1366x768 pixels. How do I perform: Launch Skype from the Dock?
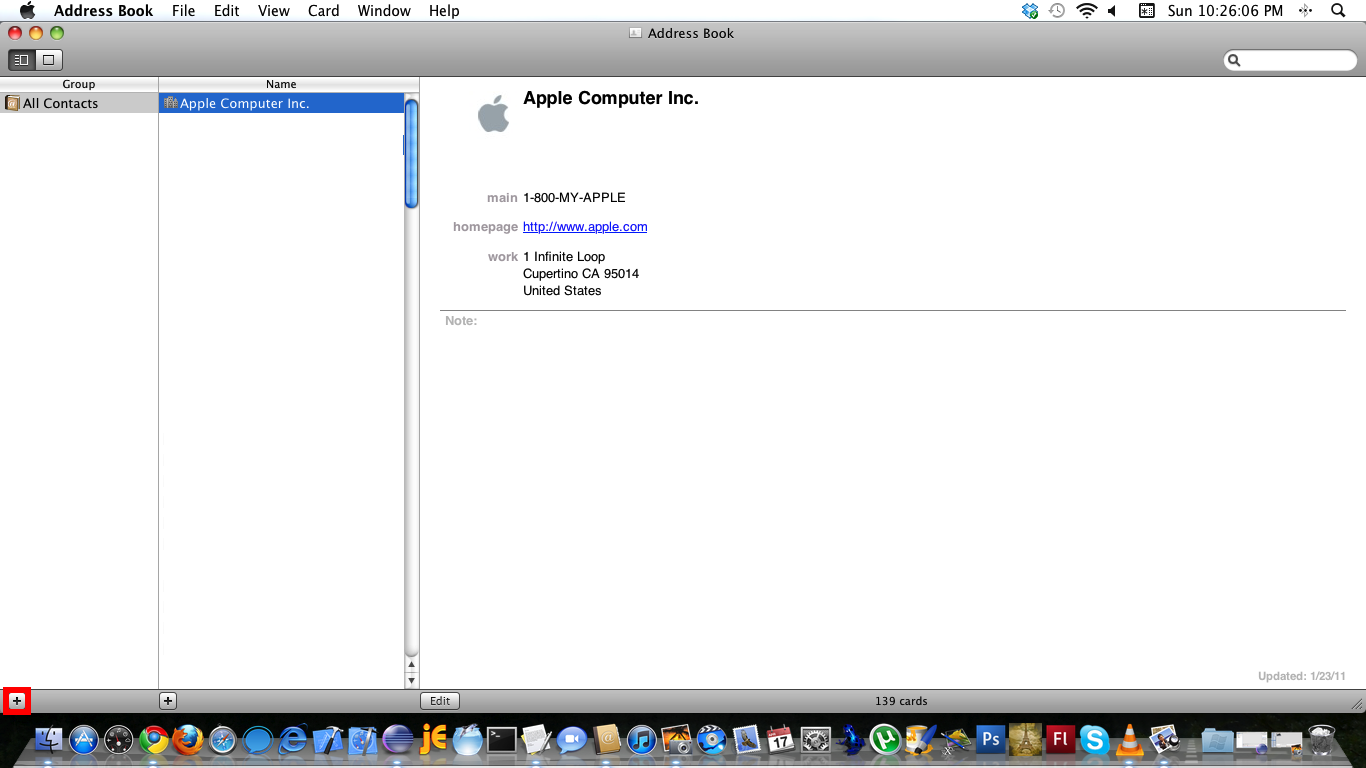pos(1094,740)
